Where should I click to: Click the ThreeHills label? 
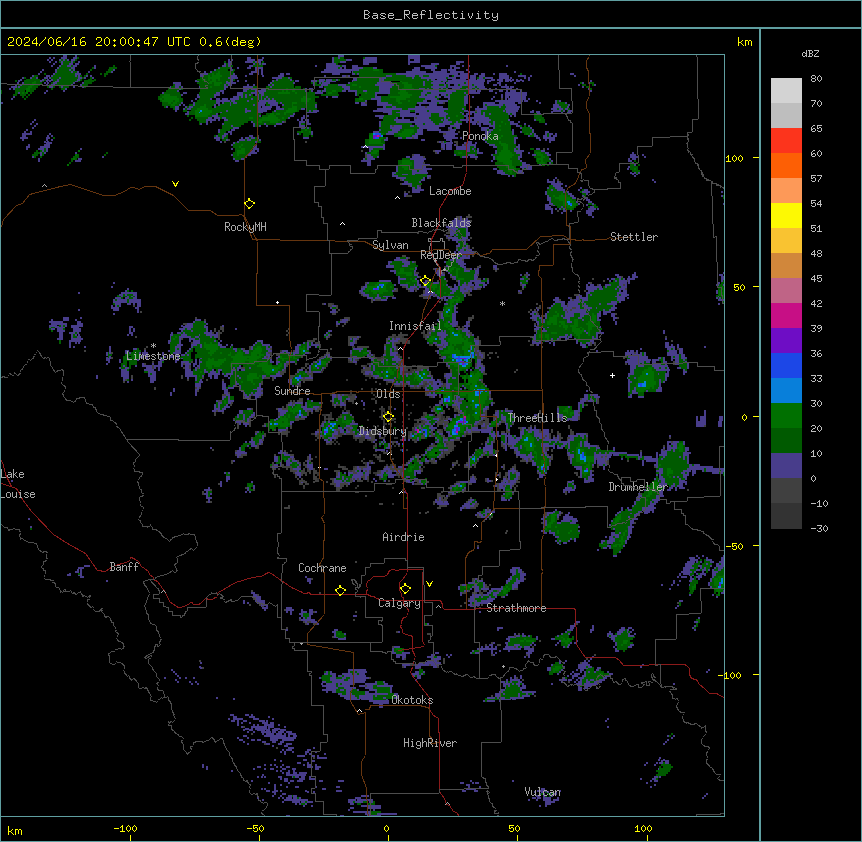pyautogui.click(x=537, y=418)
